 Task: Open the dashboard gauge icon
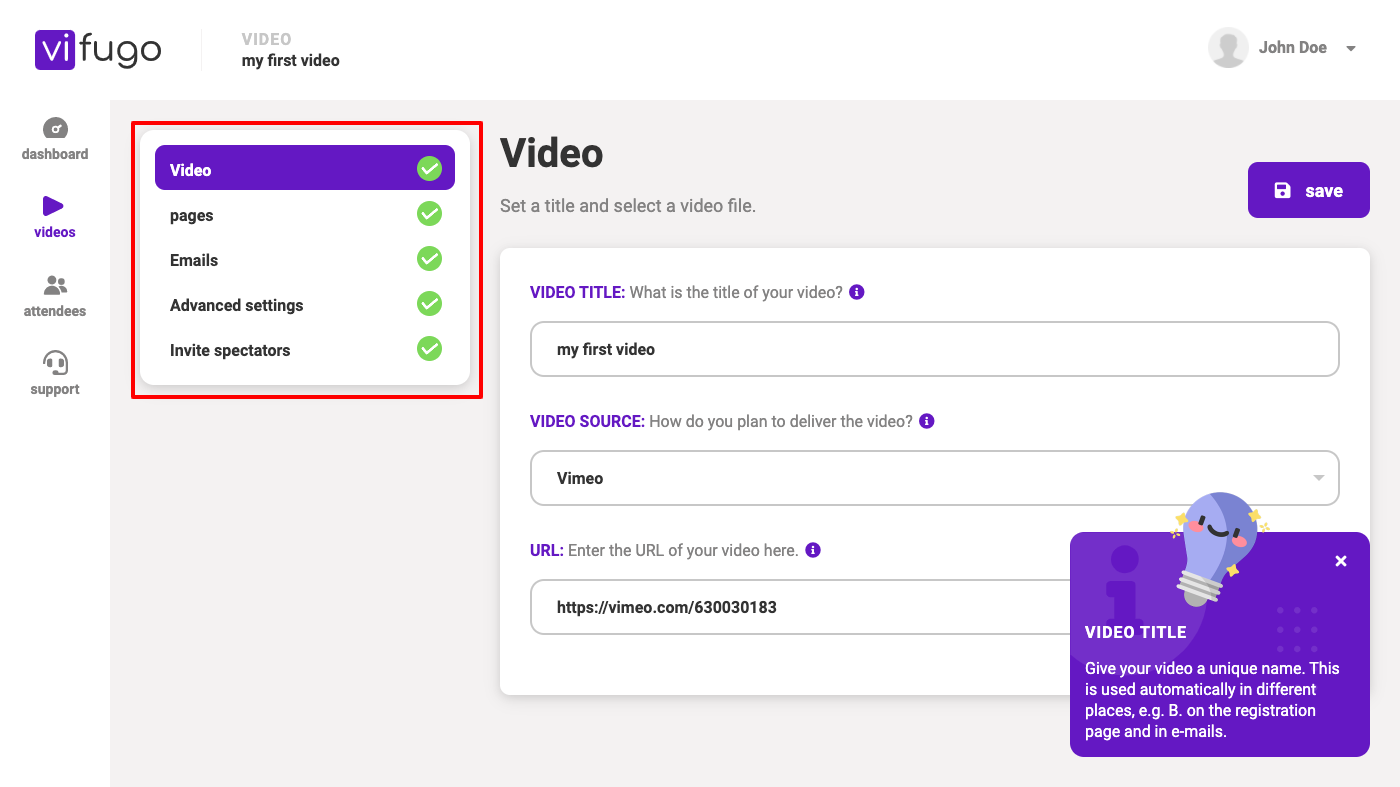click(55, 128)
